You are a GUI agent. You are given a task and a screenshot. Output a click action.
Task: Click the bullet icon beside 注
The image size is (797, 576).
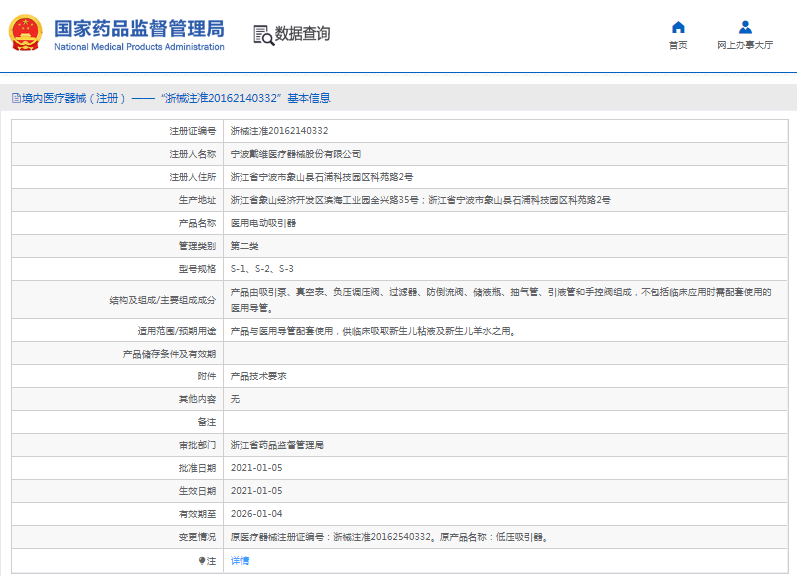point(202,561)
